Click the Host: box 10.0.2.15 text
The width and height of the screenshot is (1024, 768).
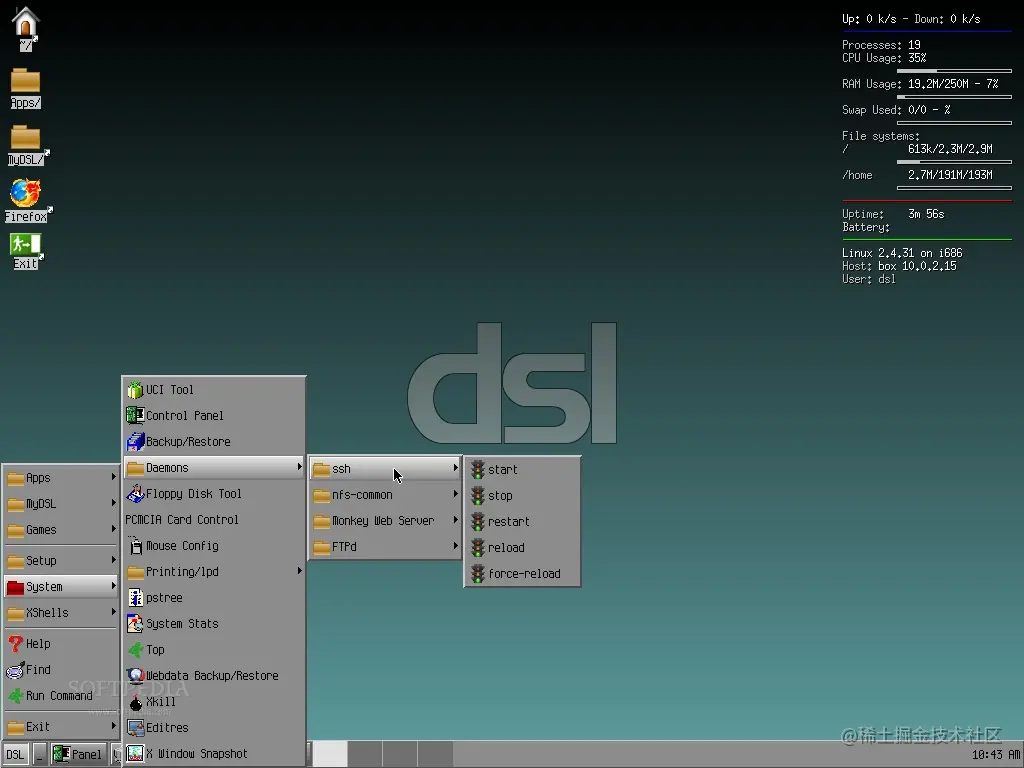point(899,266)
